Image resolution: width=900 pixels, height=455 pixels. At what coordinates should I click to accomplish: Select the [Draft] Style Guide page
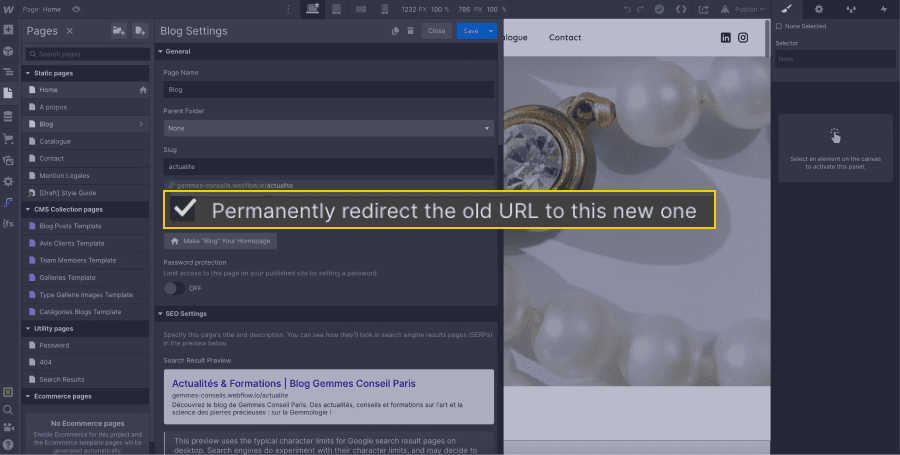86,193
